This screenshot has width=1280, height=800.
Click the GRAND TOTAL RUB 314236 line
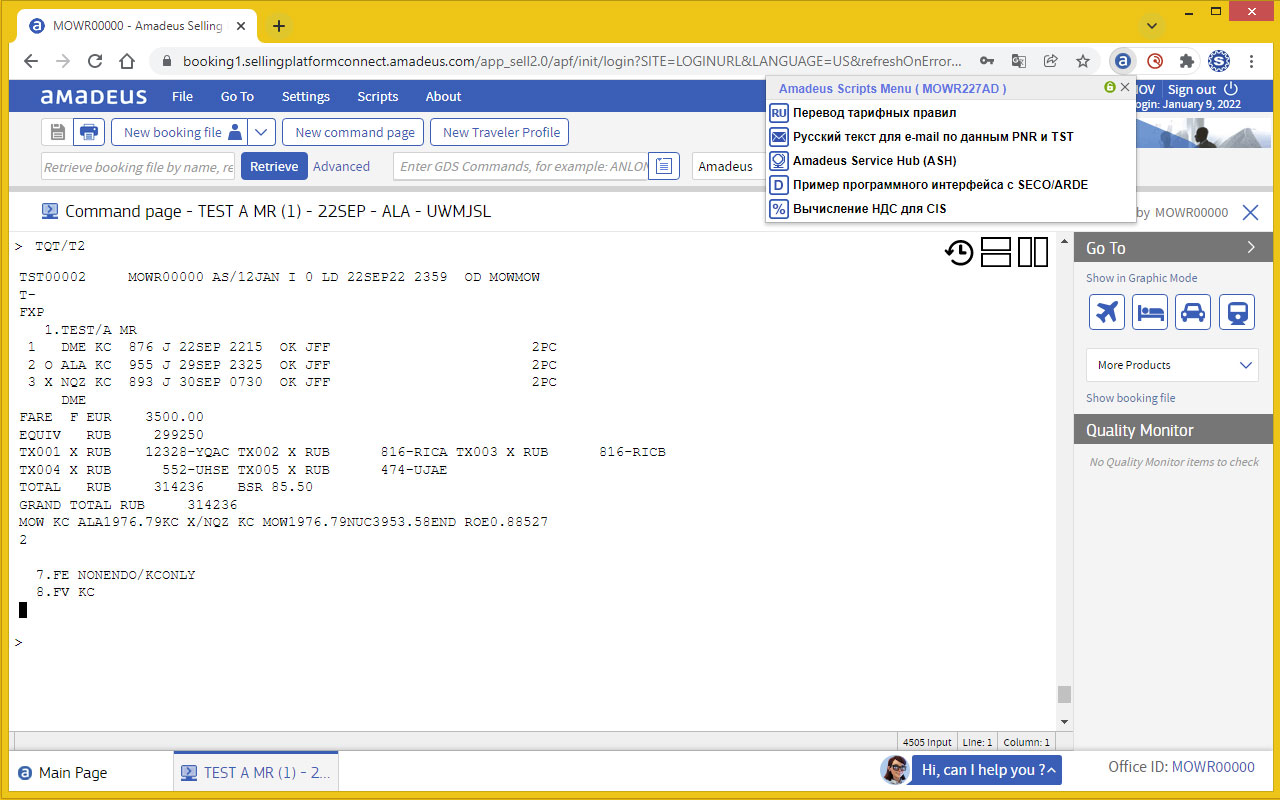128,505
